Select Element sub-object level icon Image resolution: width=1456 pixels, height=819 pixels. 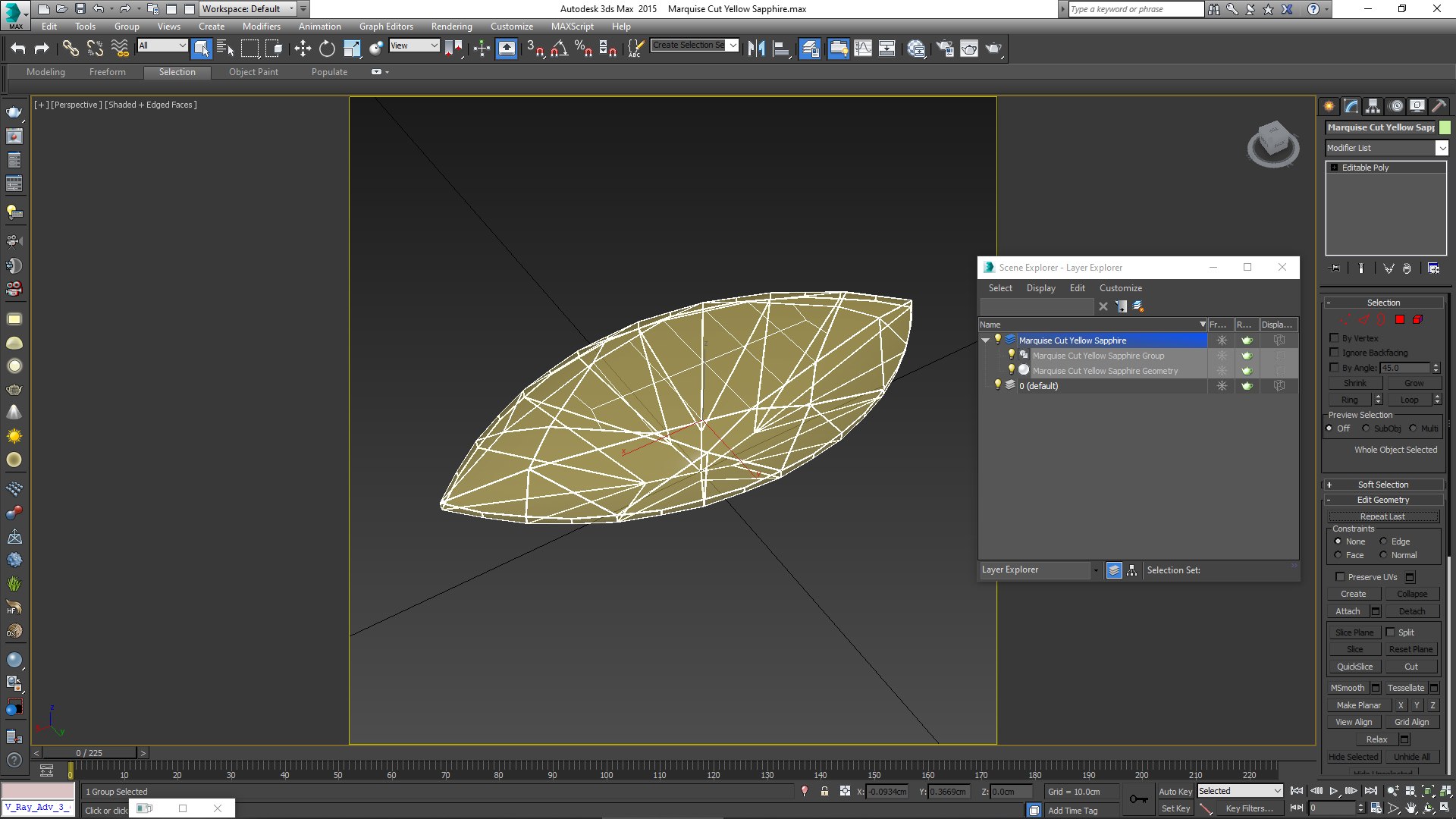coord(1417,319)
